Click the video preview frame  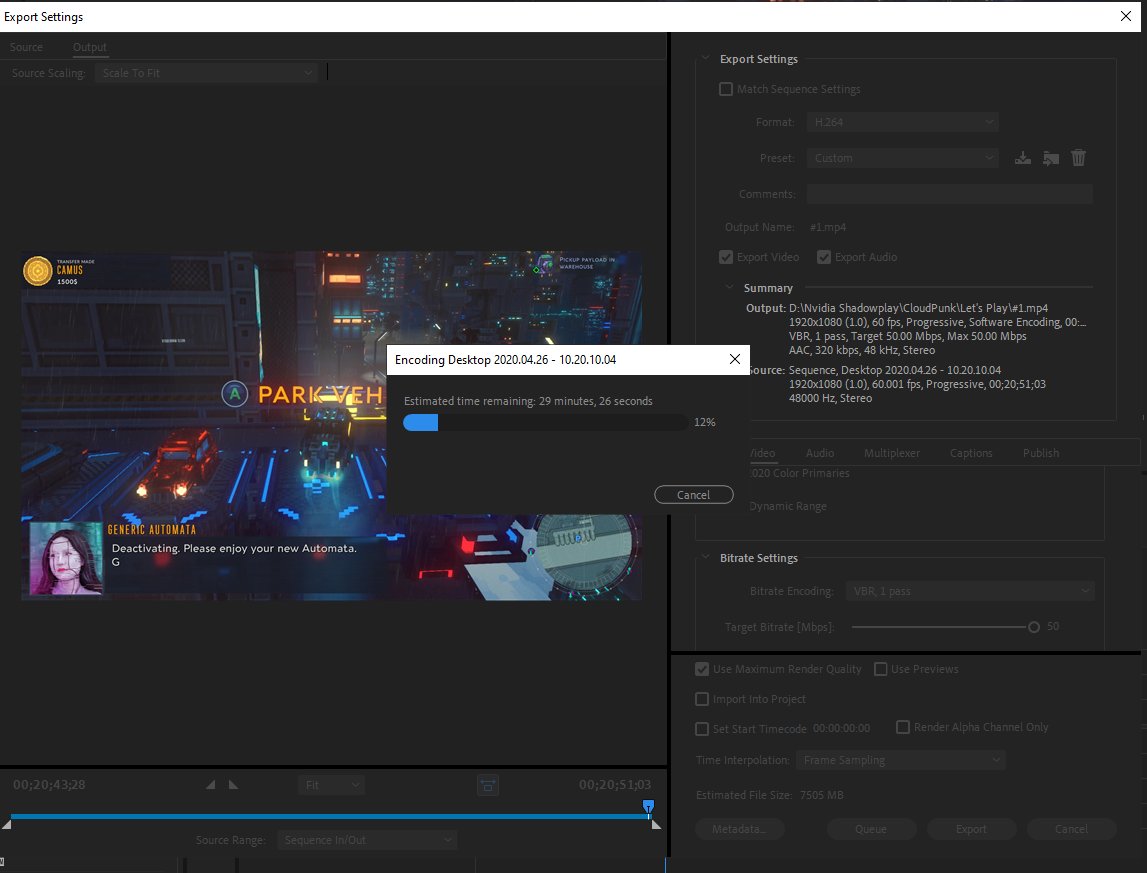331,426
